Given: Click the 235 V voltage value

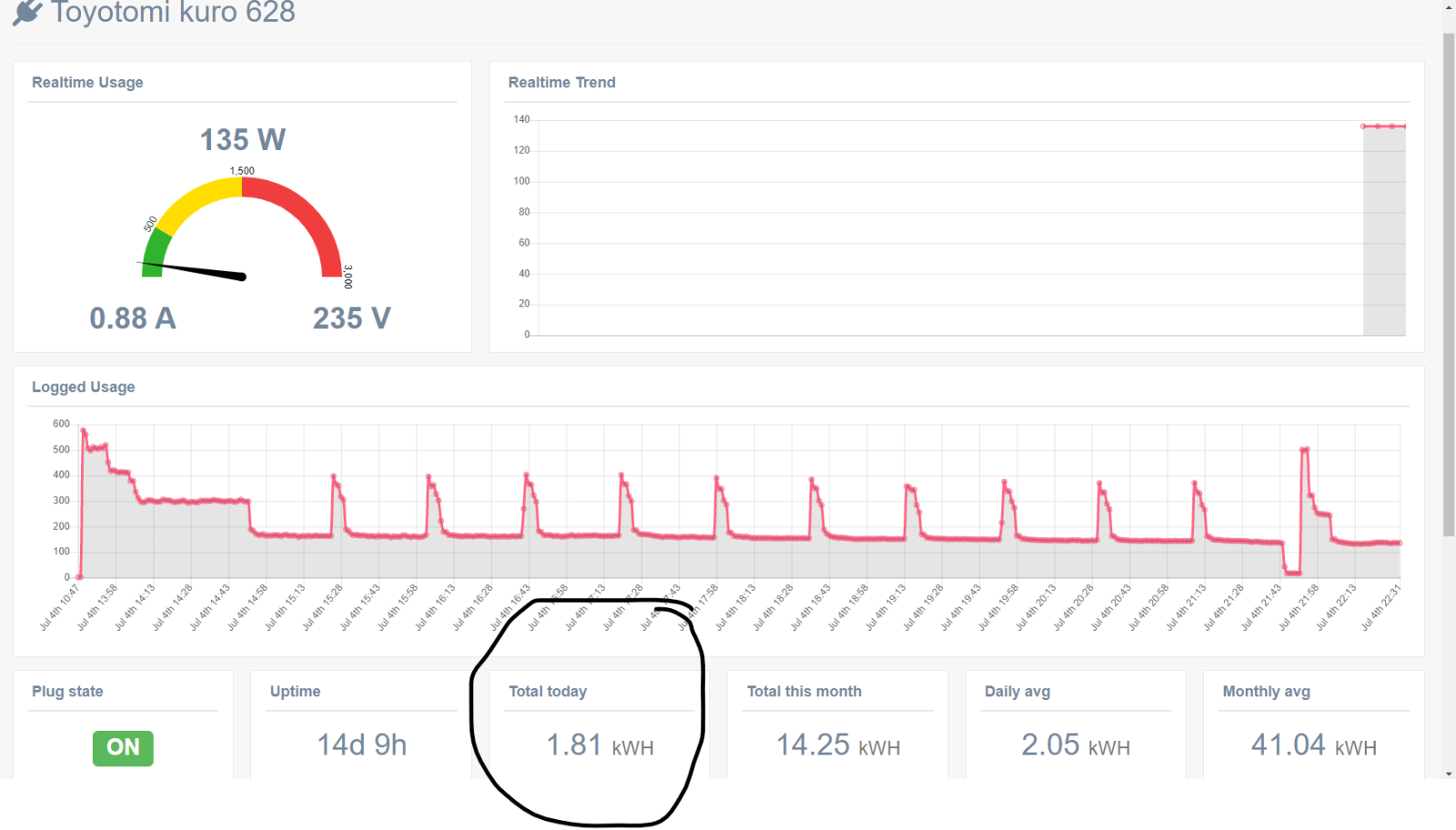Looking at the screenshot, I should [352, 319].
